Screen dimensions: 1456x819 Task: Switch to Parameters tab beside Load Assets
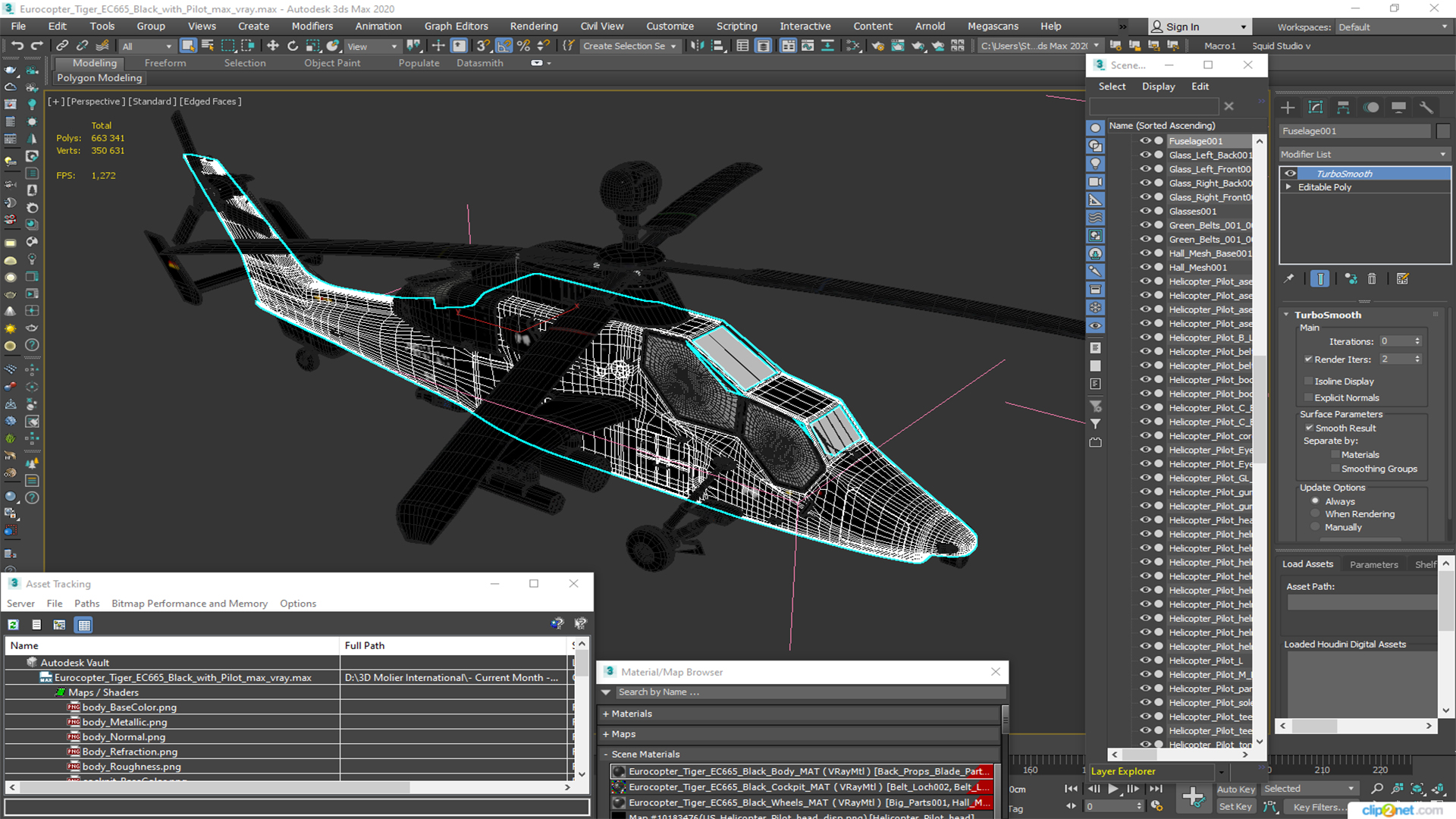pyautogui.click(x=1373, y=564)
